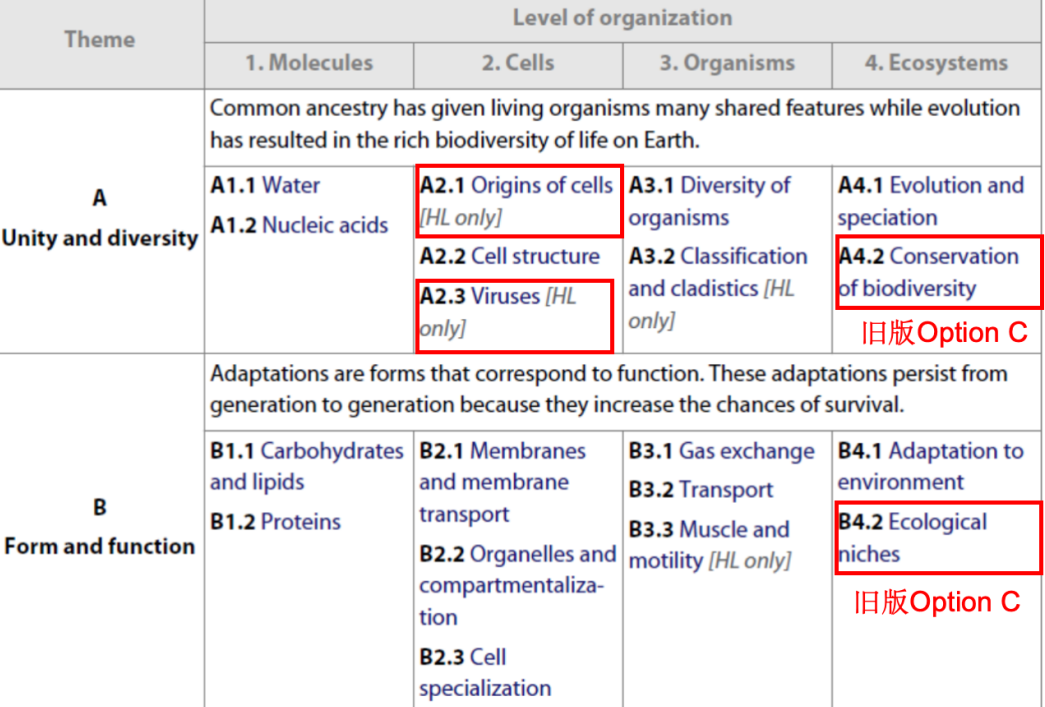Open B4.2 Ecological niches link
Image resolution: width=1045 pixels, height=707 pixels.
[912, 538]
